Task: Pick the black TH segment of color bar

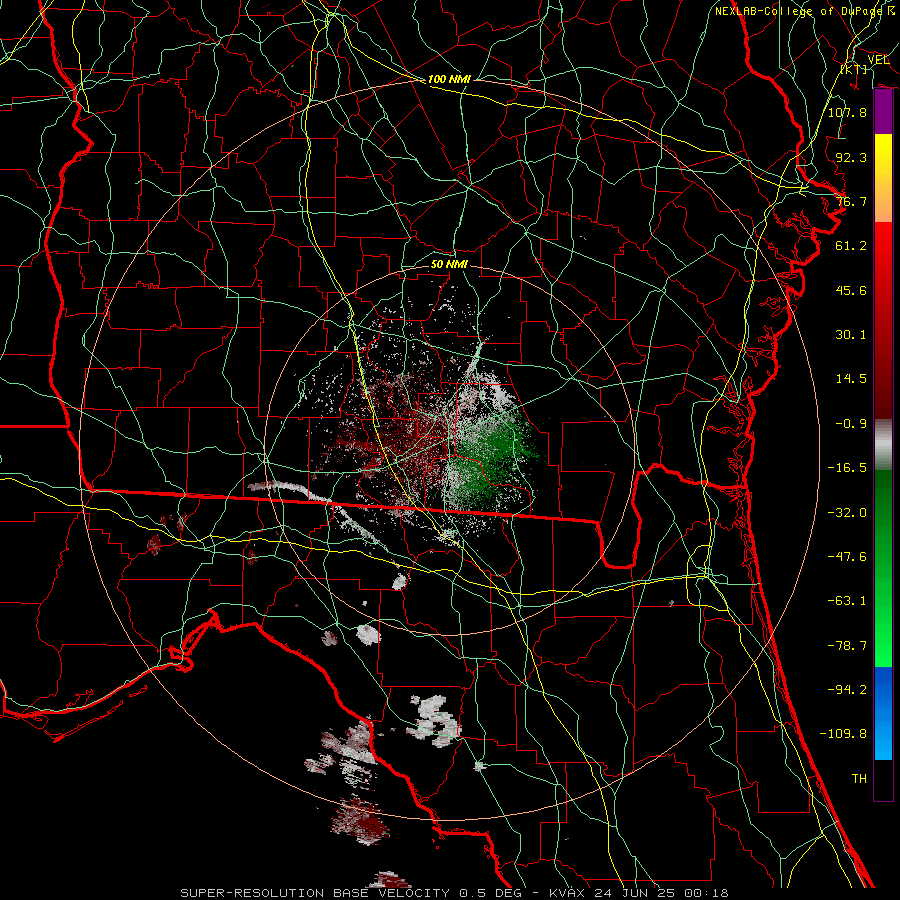Action: click(883, 779)
